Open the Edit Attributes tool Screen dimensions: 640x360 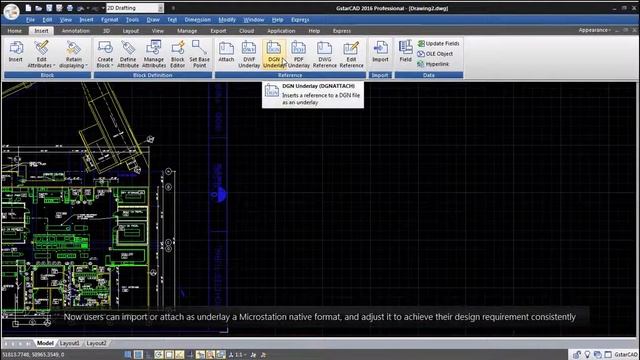pos(41,54)
